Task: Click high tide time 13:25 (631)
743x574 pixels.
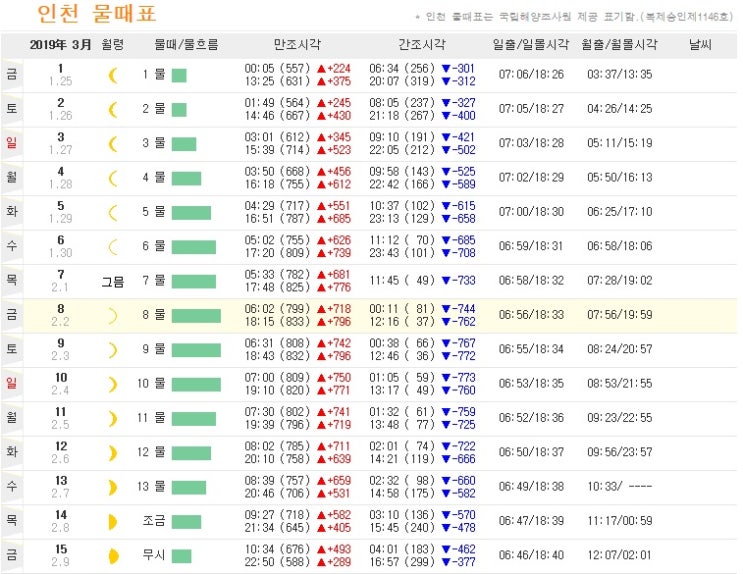Action: pos(277,82)
